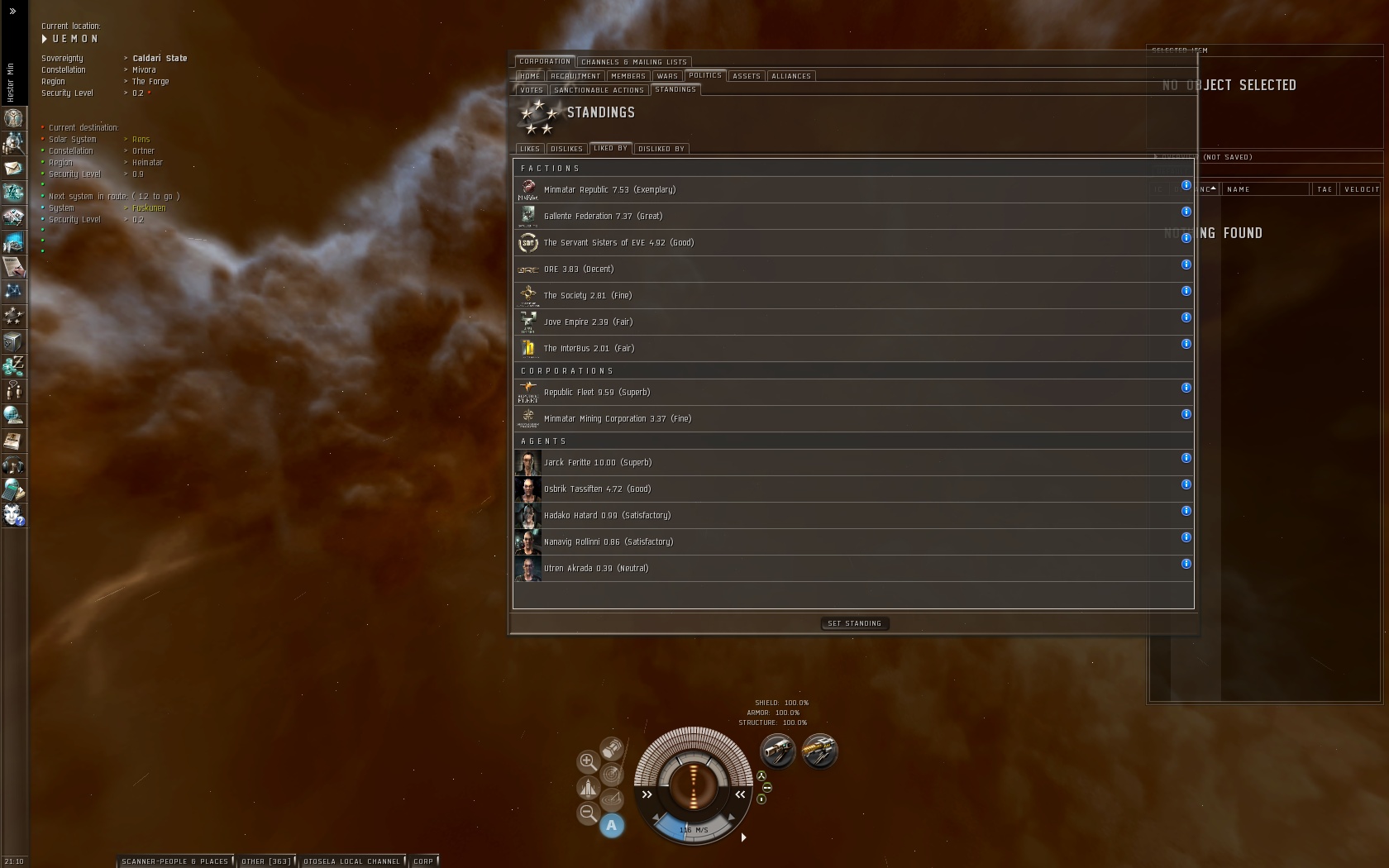
Task: Open the Sanctionable Actions sub-tab
Action: tap(599, 90)
